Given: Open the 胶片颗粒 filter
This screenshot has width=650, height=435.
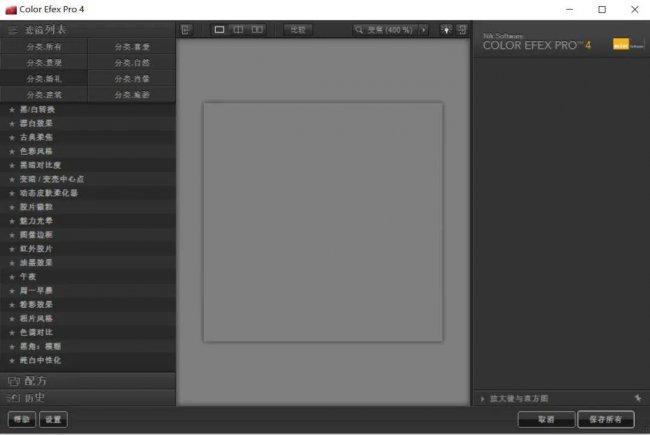Looking at the screenshot, I should tap(36, 207).
